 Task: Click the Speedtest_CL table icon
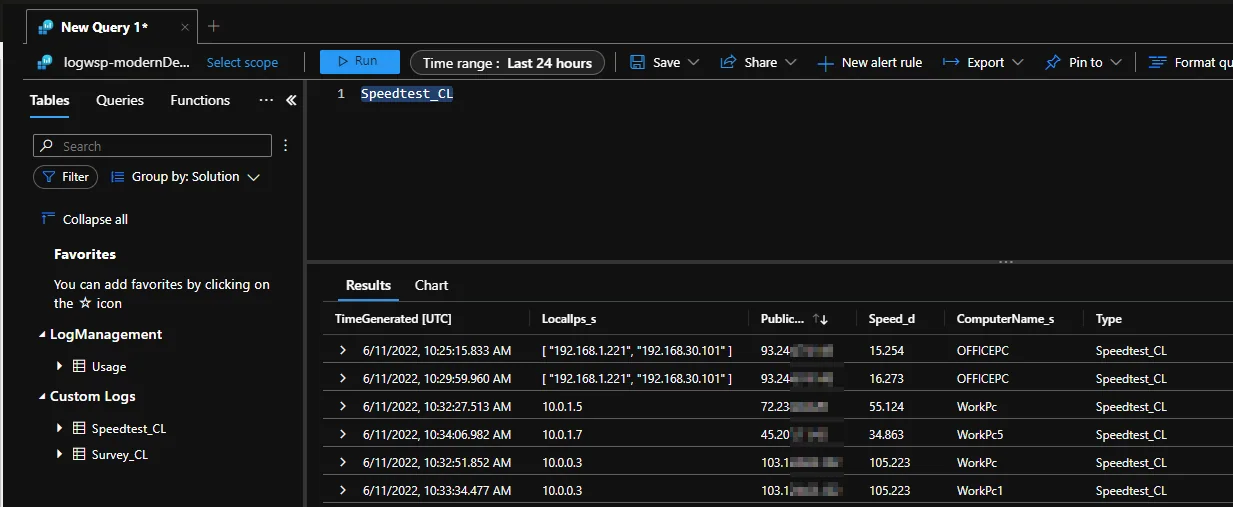[79, 428]
